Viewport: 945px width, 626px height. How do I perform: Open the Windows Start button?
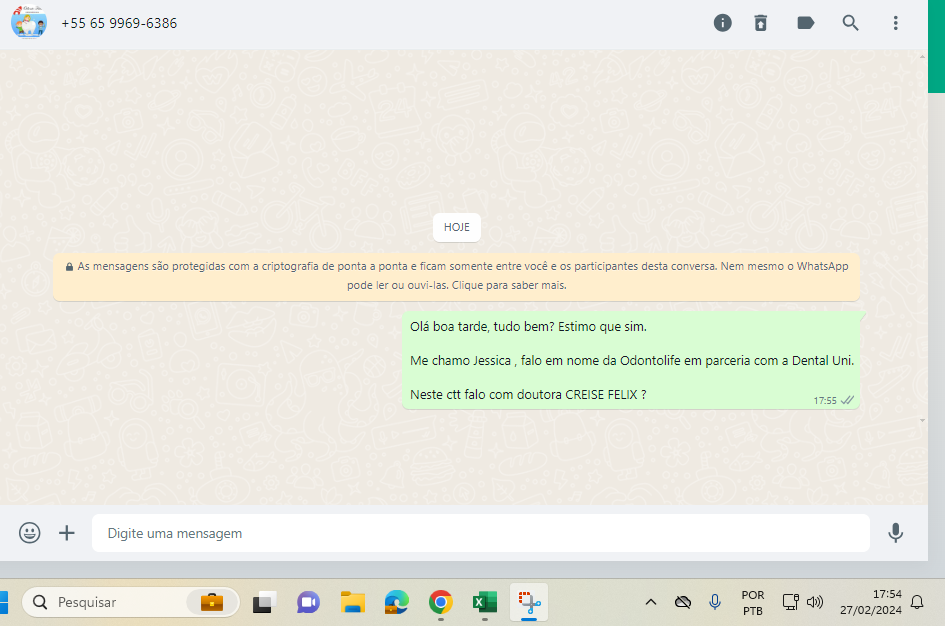click(x=3, y=602)
